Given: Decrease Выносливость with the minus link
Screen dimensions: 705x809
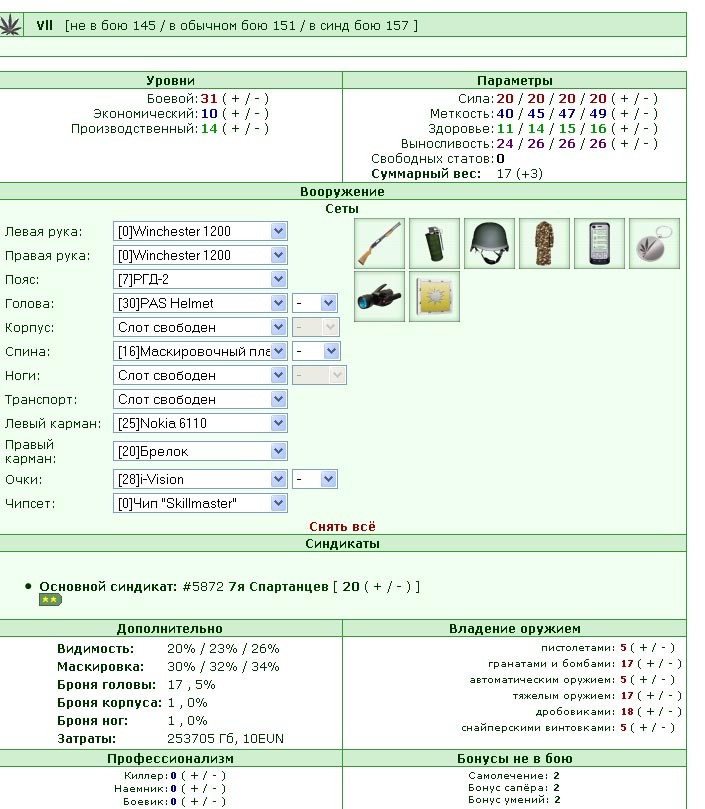Looking at the screenshot, I should (646, 143).
